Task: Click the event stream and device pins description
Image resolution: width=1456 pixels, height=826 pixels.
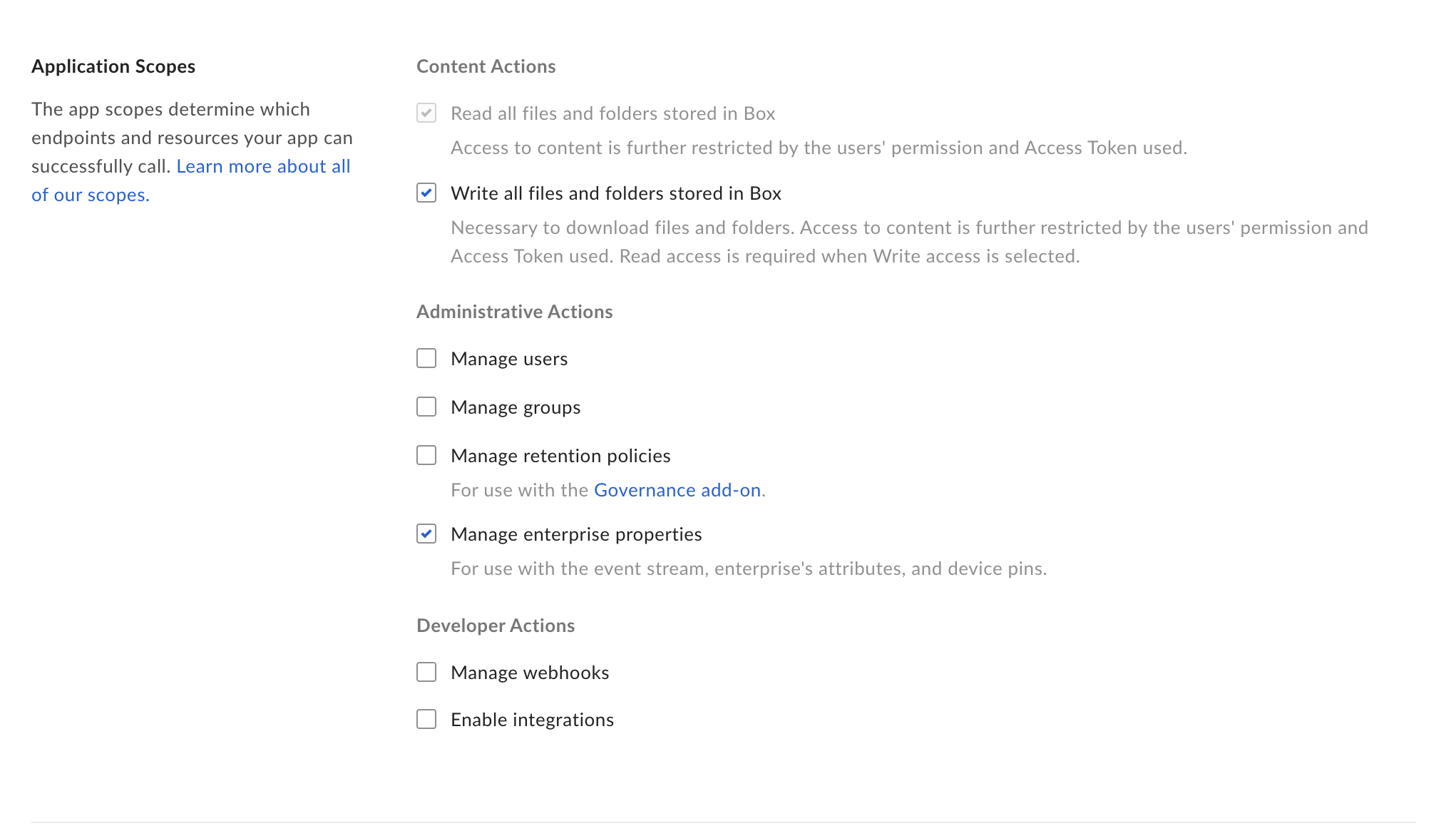Action: click(748, 568)
